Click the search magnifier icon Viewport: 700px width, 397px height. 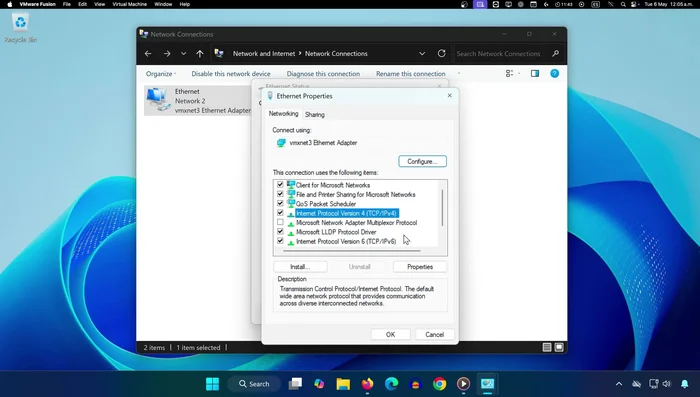coord(555,54)
